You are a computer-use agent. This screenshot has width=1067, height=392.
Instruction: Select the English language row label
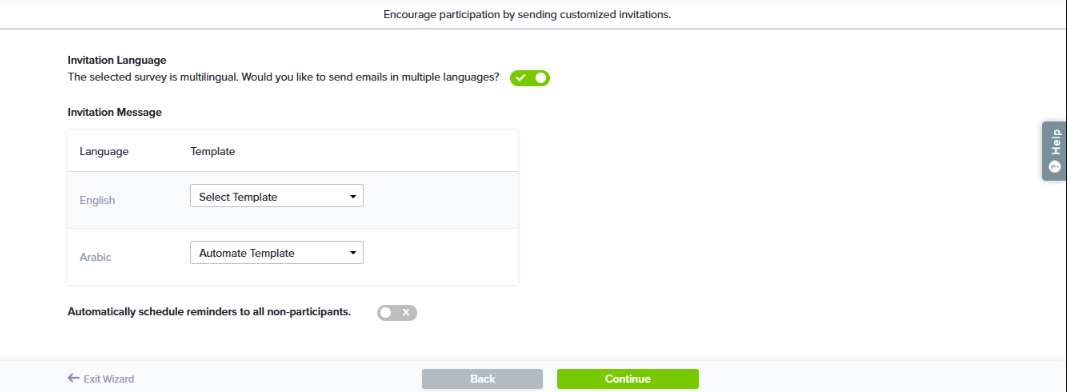click(97, 201)
